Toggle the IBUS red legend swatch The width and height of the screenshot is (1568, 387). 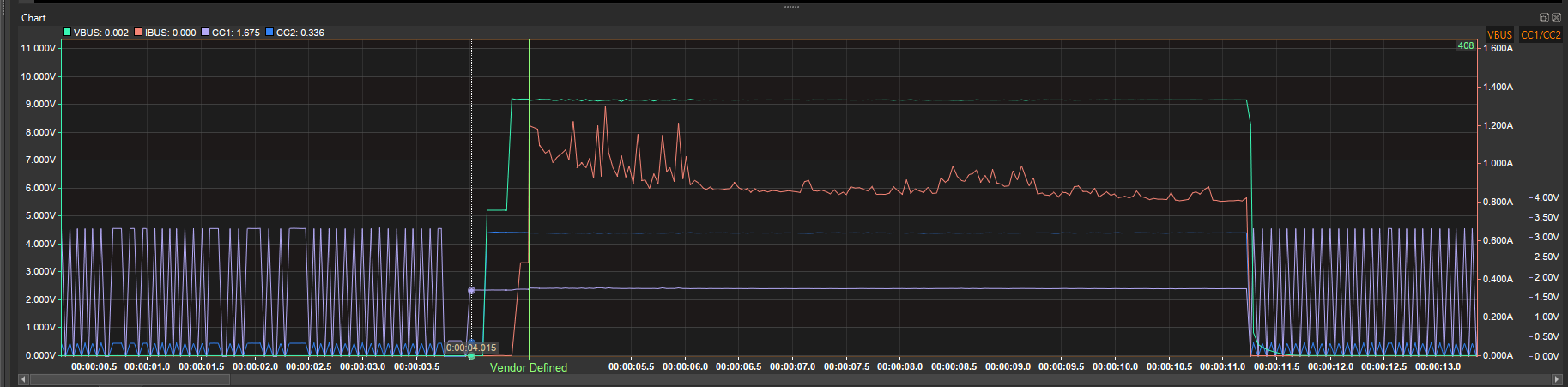point(138,33)
